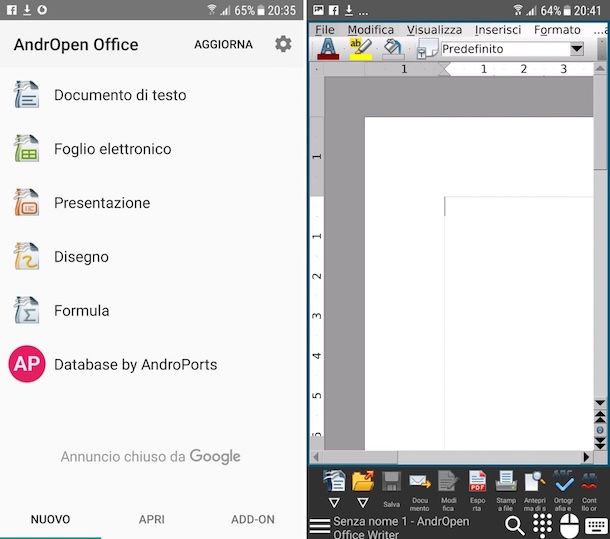Screen dimensions: 610x539
Task: Create a new Documento di testo
Action: [120, 95]
